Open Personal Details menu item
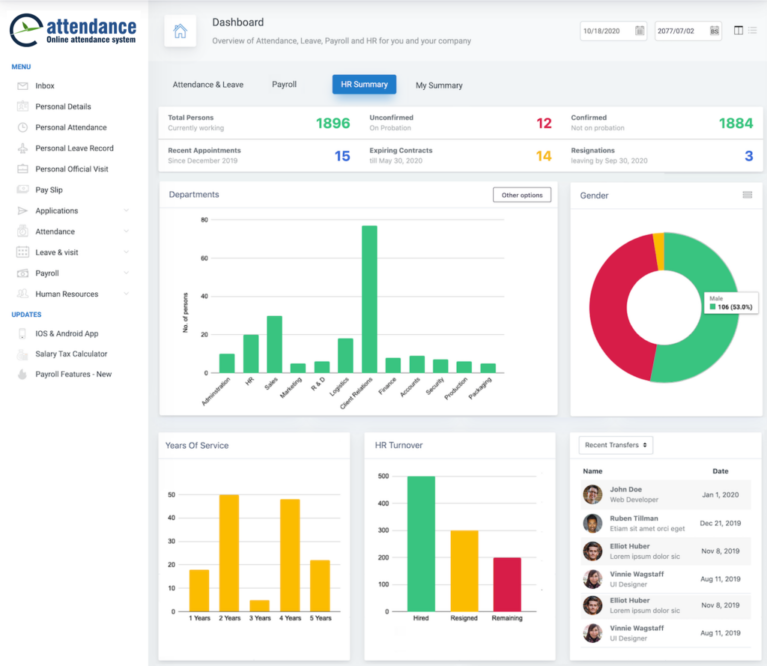 pos(63,107)
